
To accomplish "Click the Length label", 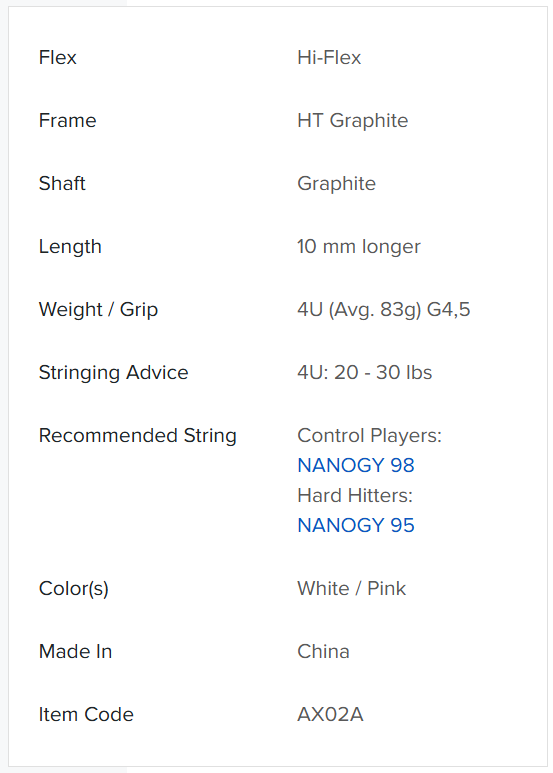I will tap(70, 246).
